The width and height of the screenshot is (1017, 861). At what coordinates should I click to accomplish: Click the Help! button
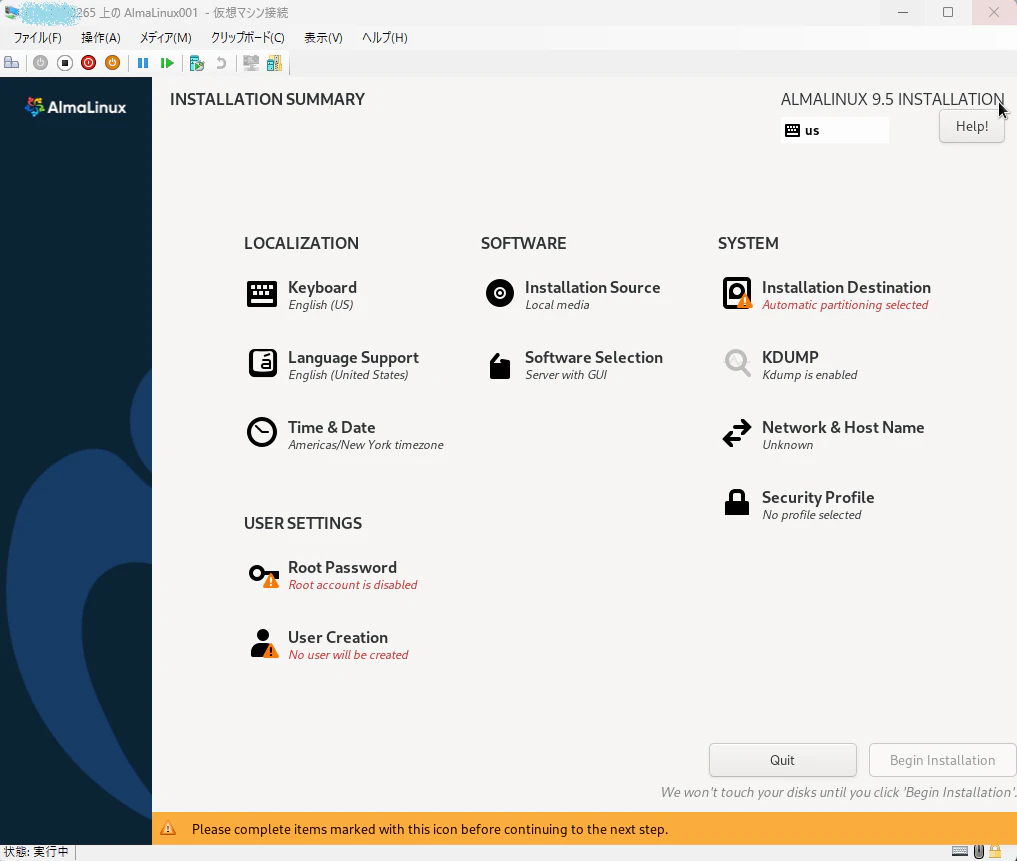972,126
